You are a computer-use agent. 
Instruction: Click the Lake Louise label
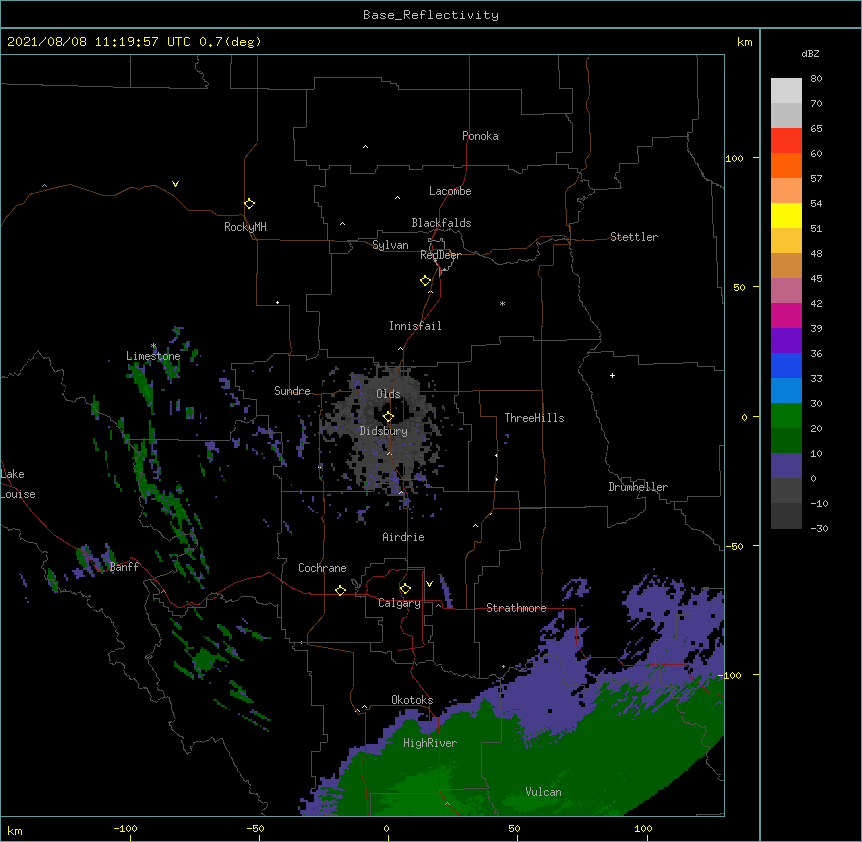[18, 484]
